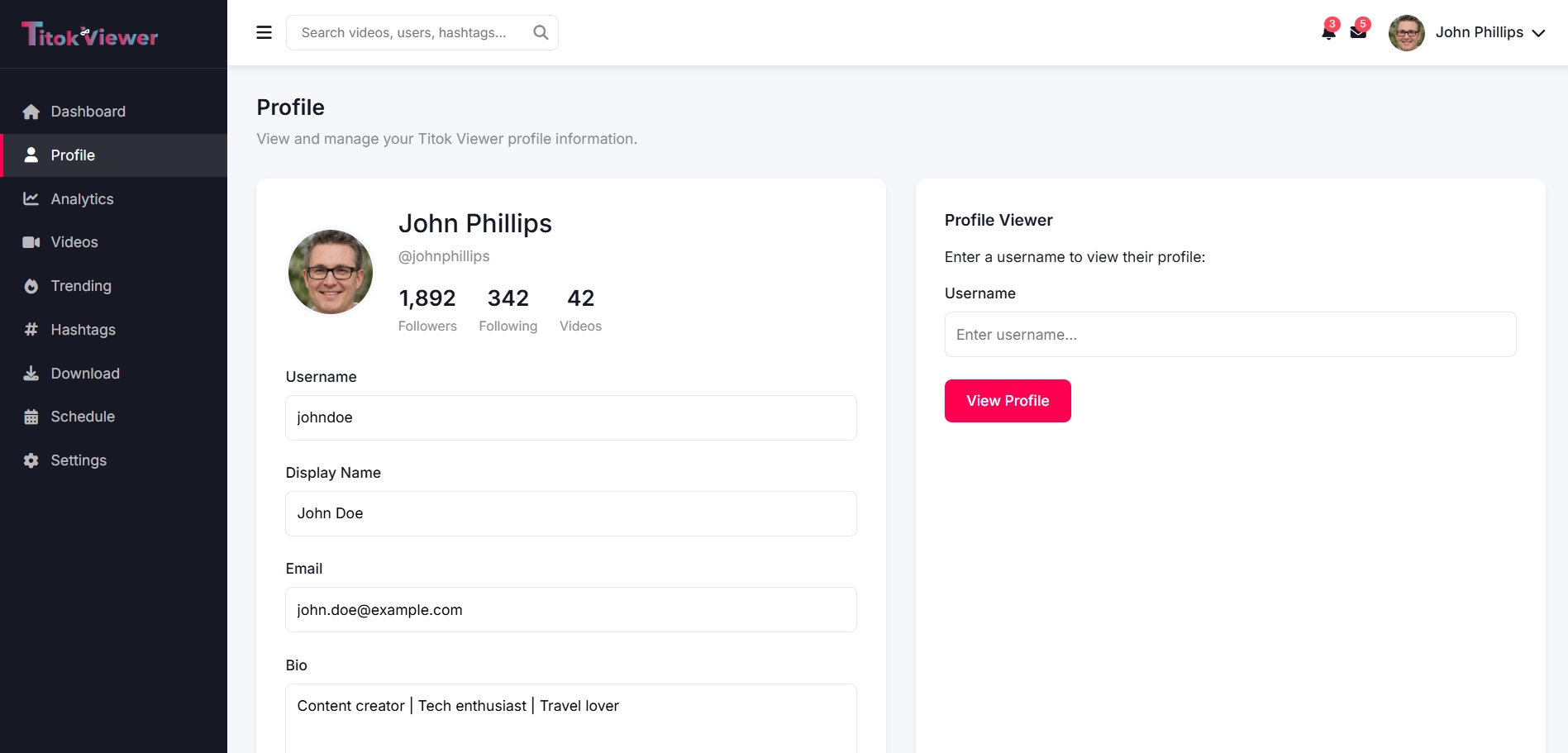The image size is (1568, 753).
Task: Click John Phillips profile avatar
Action: click(330, 272)
